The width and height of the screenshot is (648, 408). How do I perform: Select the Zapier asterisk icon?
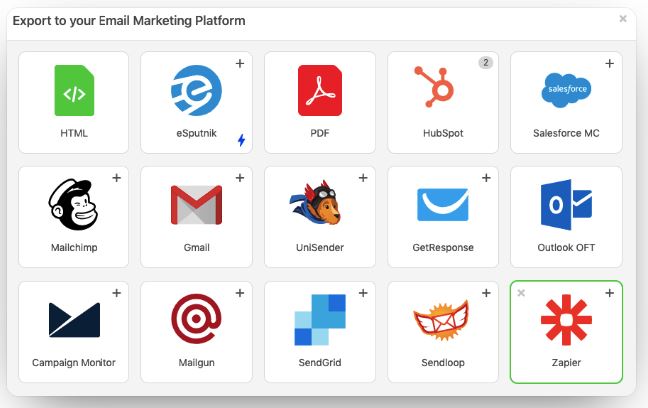tap(566, 320)
